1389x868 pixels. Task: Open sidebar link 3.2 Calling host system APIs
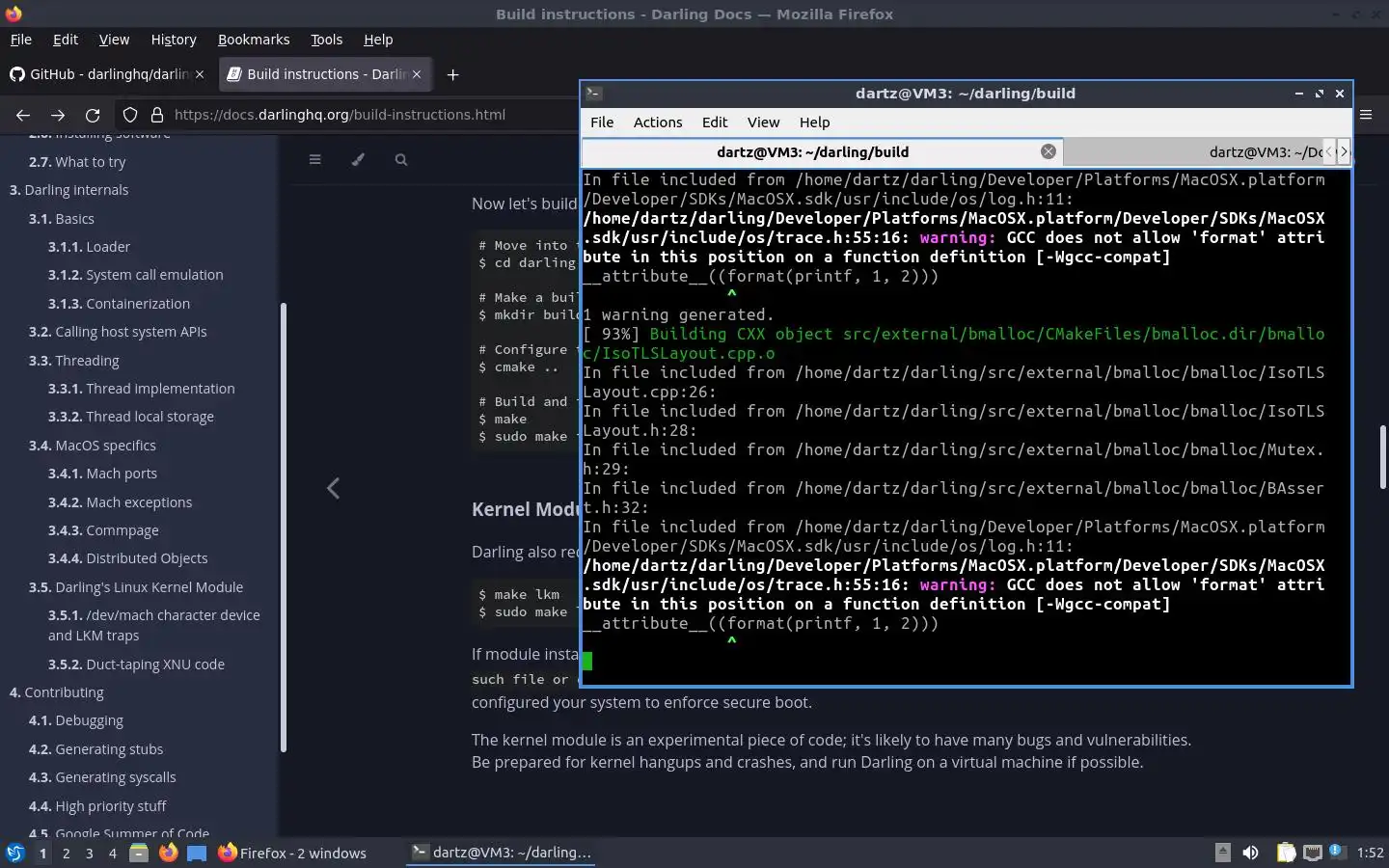point(118,332)
